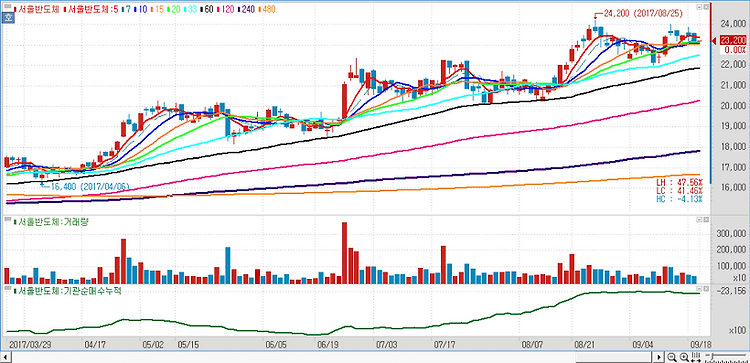
Task: Minimize the 기관순매수누적 pane
Action: (699, 289)
